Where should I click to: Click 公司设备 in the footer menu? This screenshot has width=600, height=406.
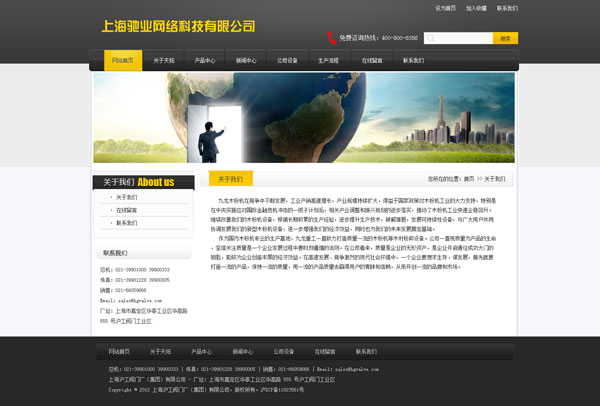click(284, 351)
